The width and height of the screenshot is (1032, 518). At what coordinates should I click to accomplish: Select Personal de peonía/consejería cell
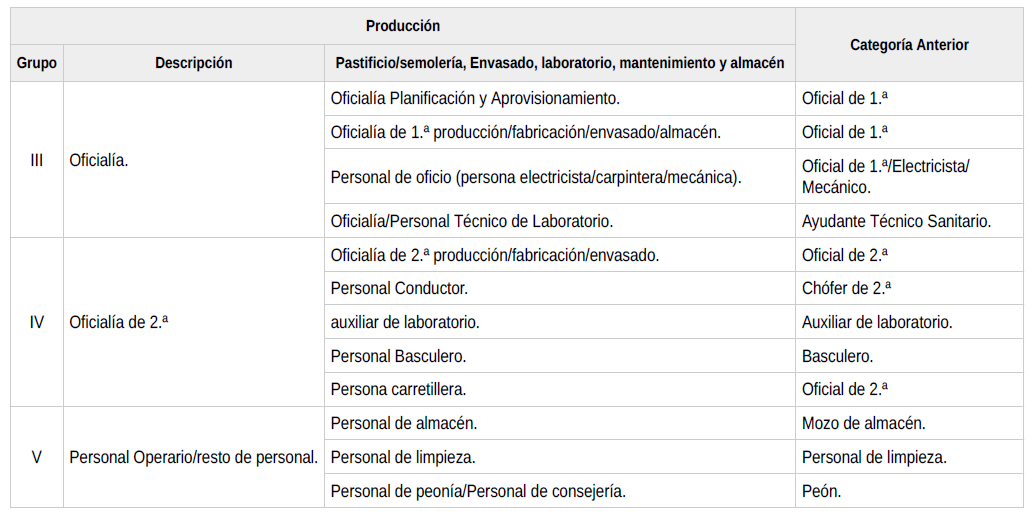point(559,491)
